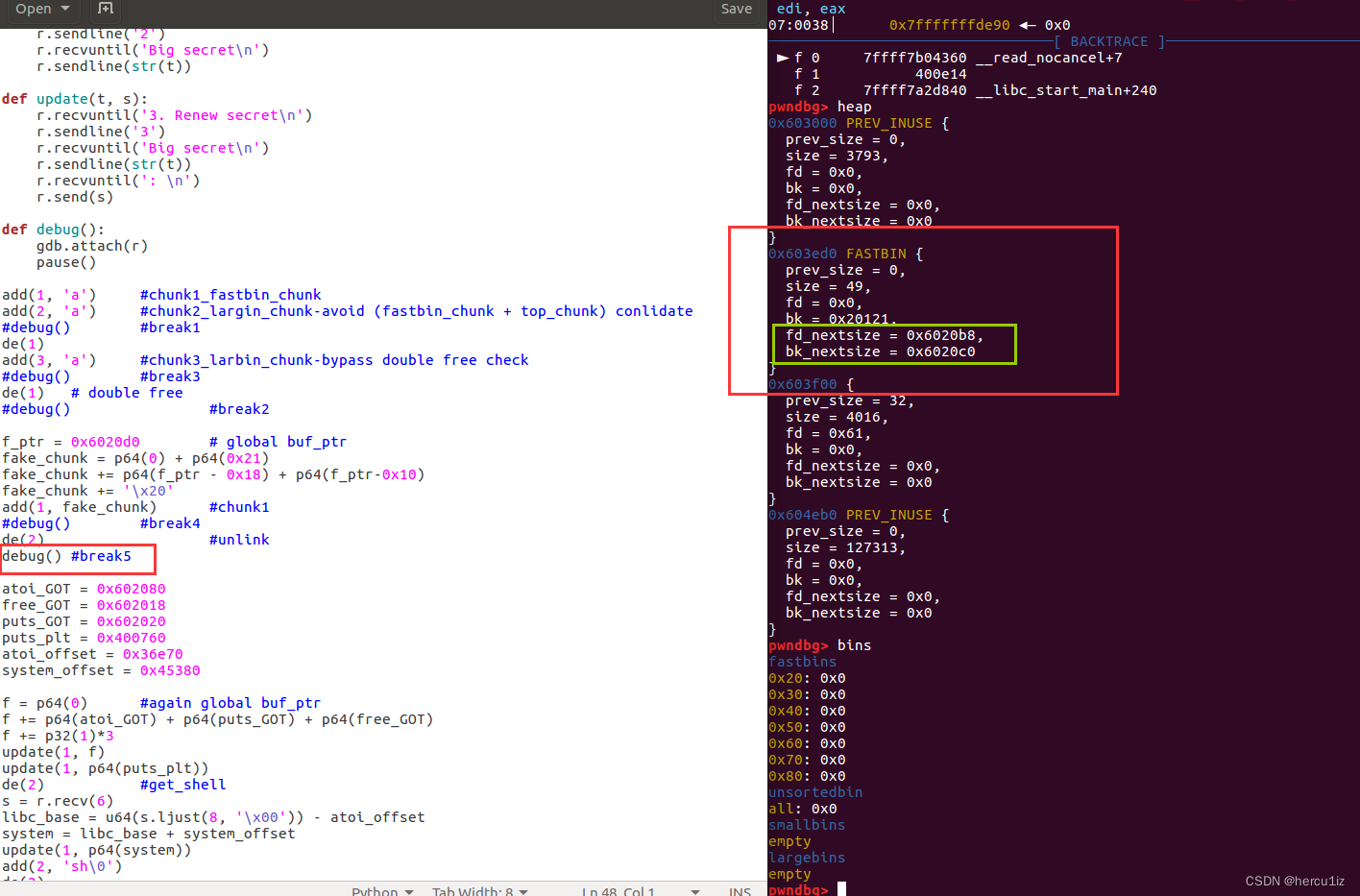
Task: Click the 'puts_GOT = 0x602020' line
Action: [84, 621]
